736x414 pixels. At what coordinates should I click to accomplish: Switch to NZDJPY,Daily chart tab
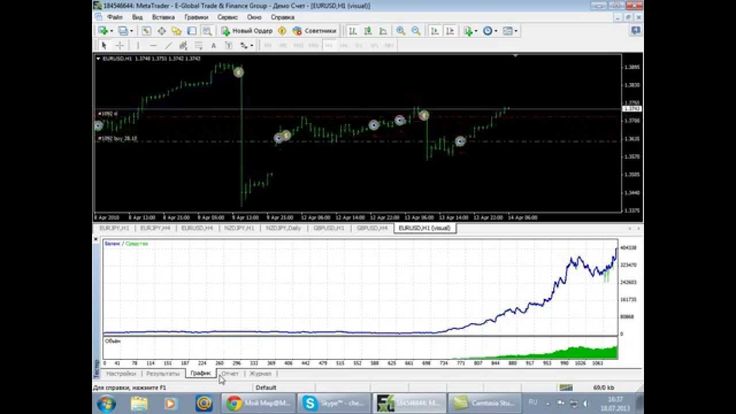click(284, 228)
